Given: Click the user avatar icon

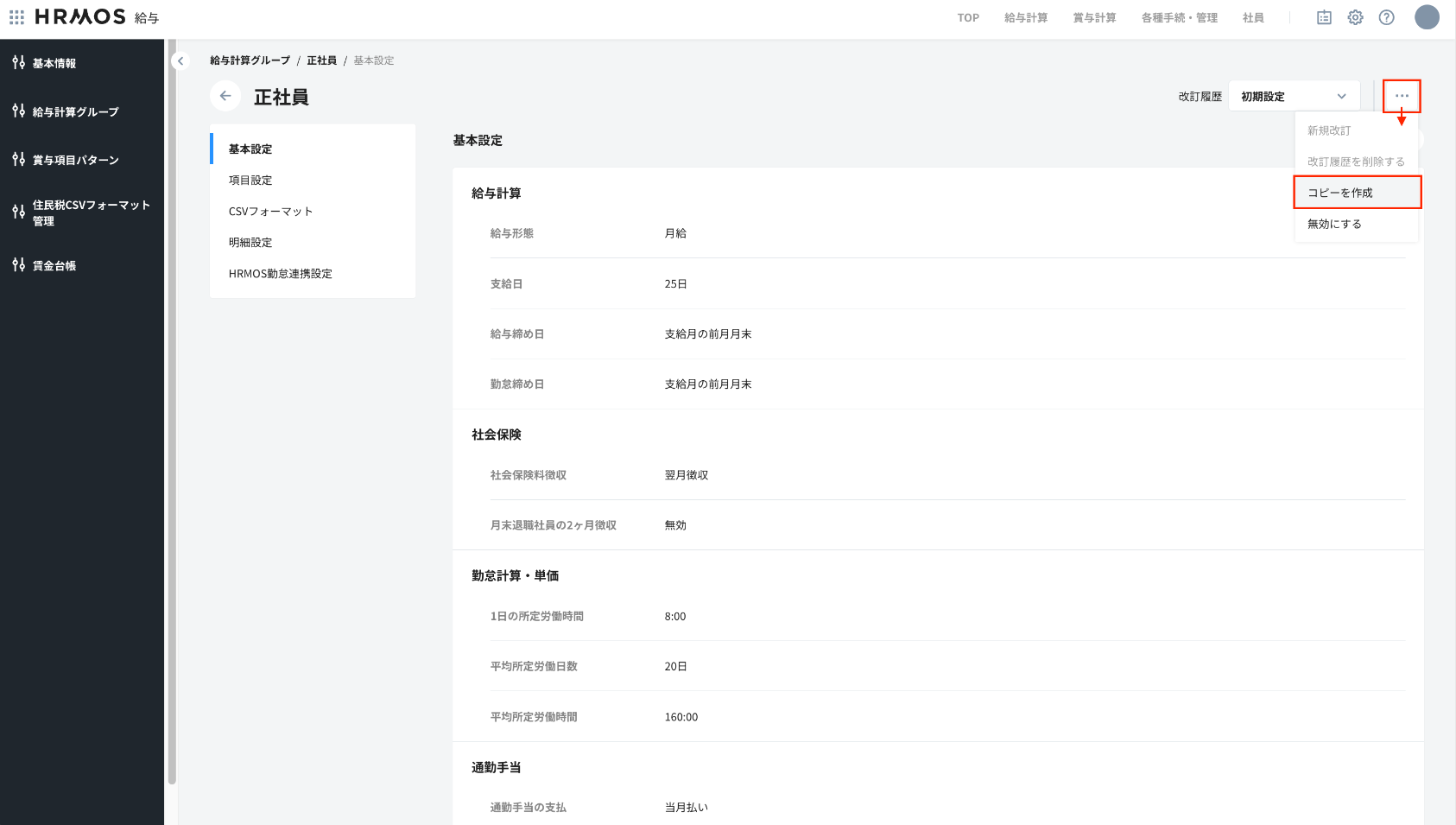Looking at the screenshot, I should [1427, 17].
